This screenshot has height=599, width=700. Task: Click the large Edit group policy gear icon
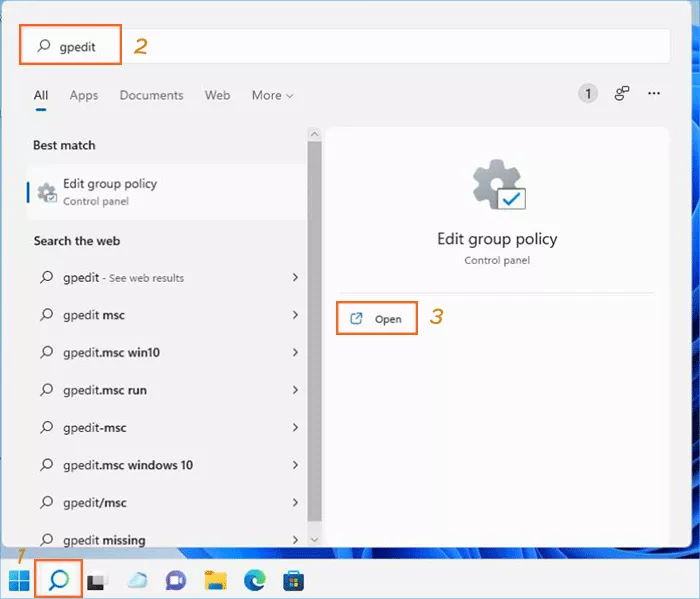(x=499, y=184)
